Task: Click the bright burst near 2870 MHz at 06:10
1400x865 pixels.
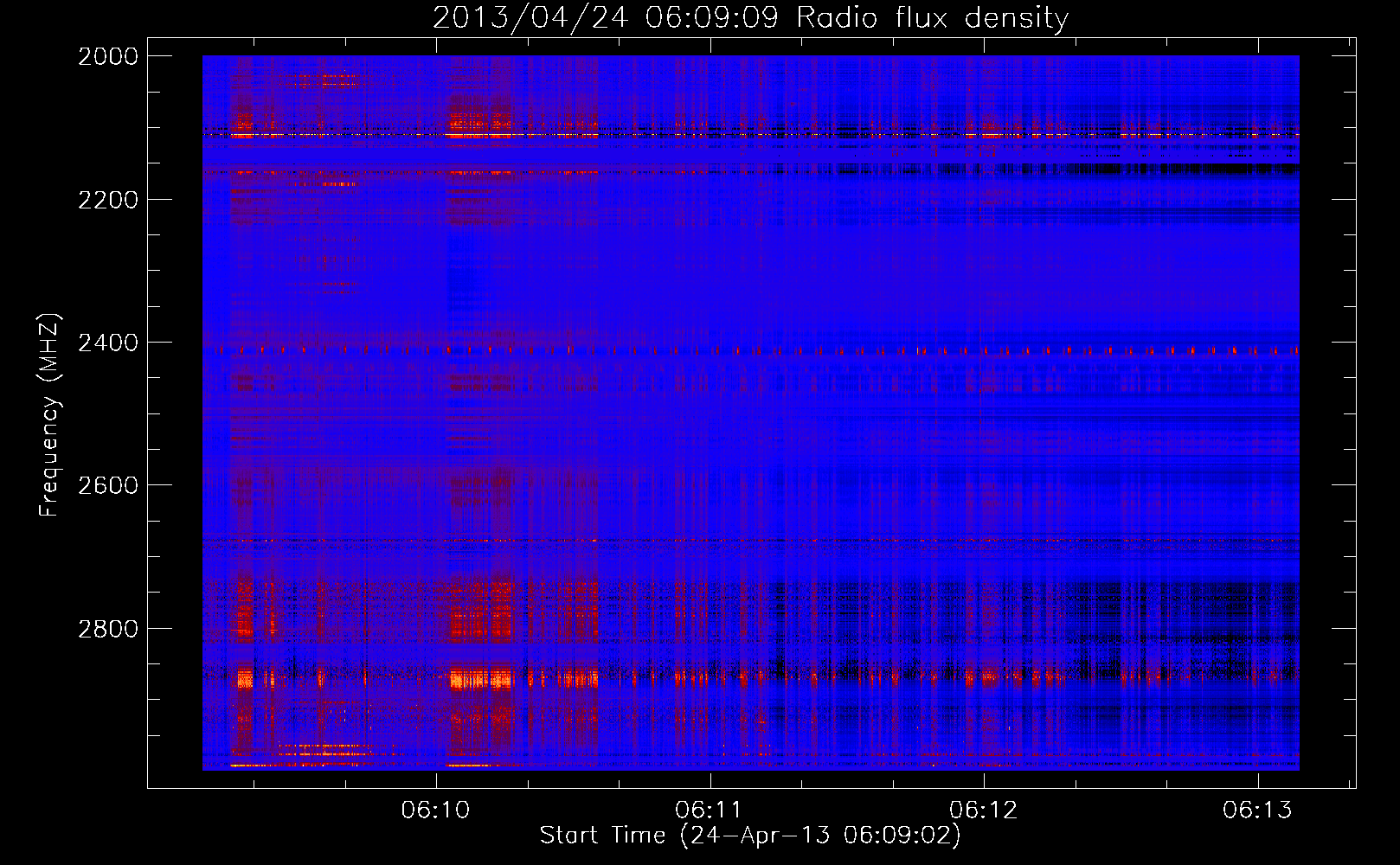Action: pyautogui.click(x=481, y=678)
